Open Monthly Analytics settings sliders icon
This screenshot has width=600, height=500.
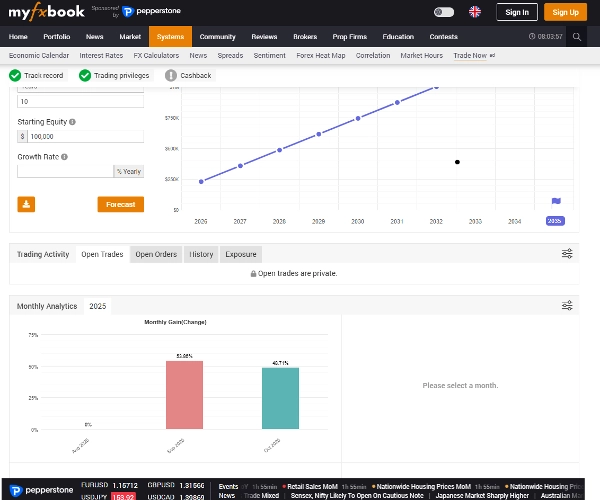pyautogui.click(x=567, y=305)
